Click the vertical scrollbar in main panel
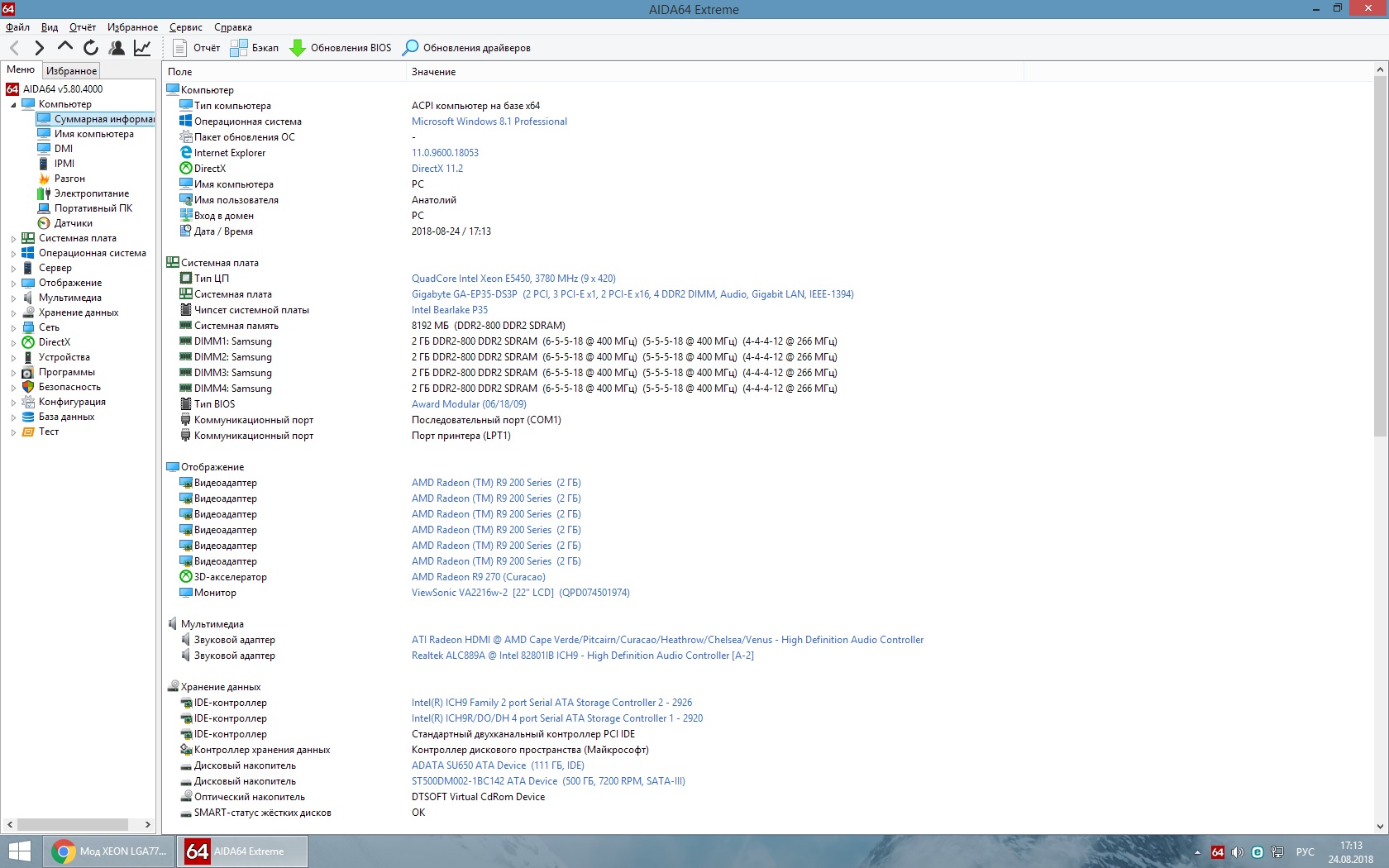This screenshot has height=868, width=1389. (1380, 256)
